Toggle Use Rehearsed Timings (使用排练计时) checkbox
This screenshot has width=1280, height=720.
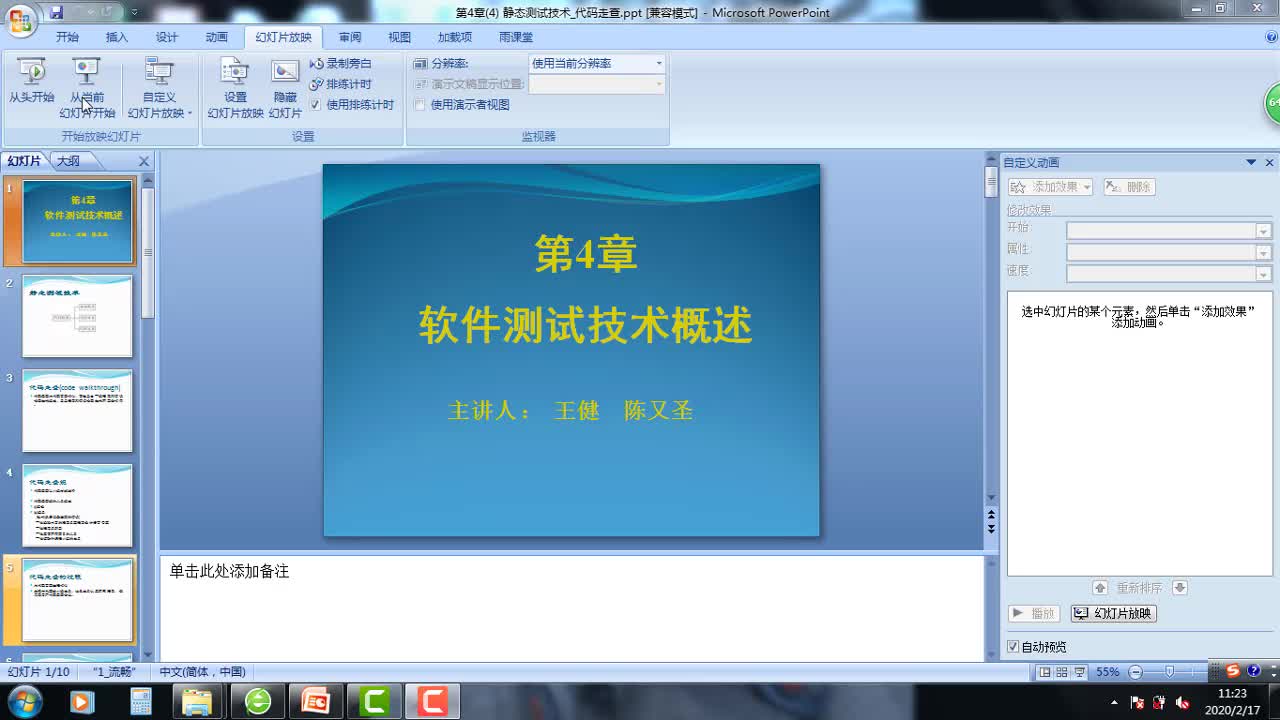pyautogui.click(x=316, y=104)
